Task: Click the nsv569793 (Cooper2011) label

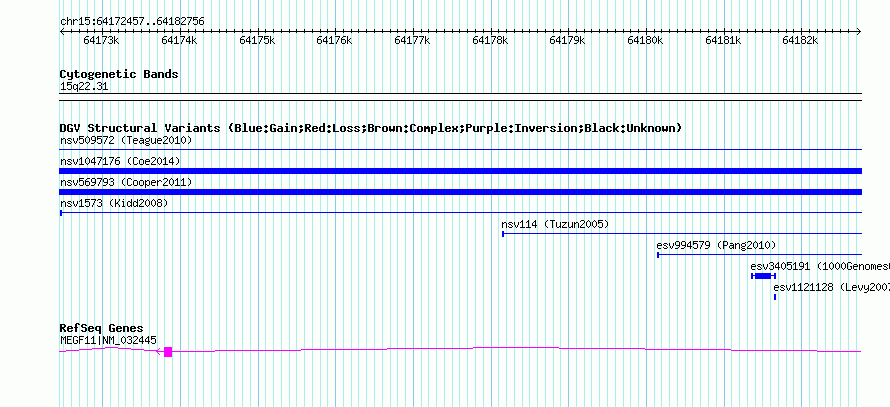Action: tap(126, 182)
